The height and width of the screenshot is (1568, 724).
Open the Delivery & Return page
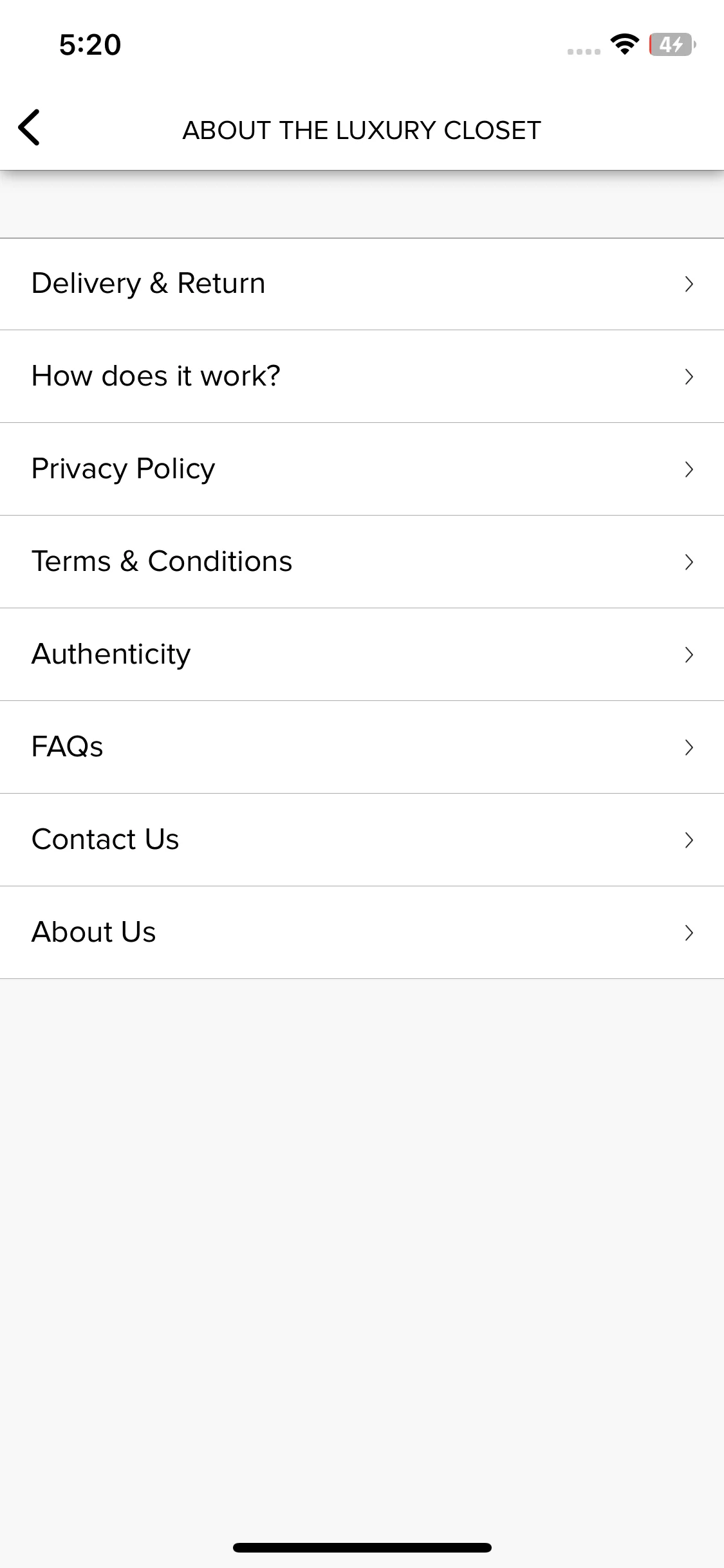click(x=362, y=284)
